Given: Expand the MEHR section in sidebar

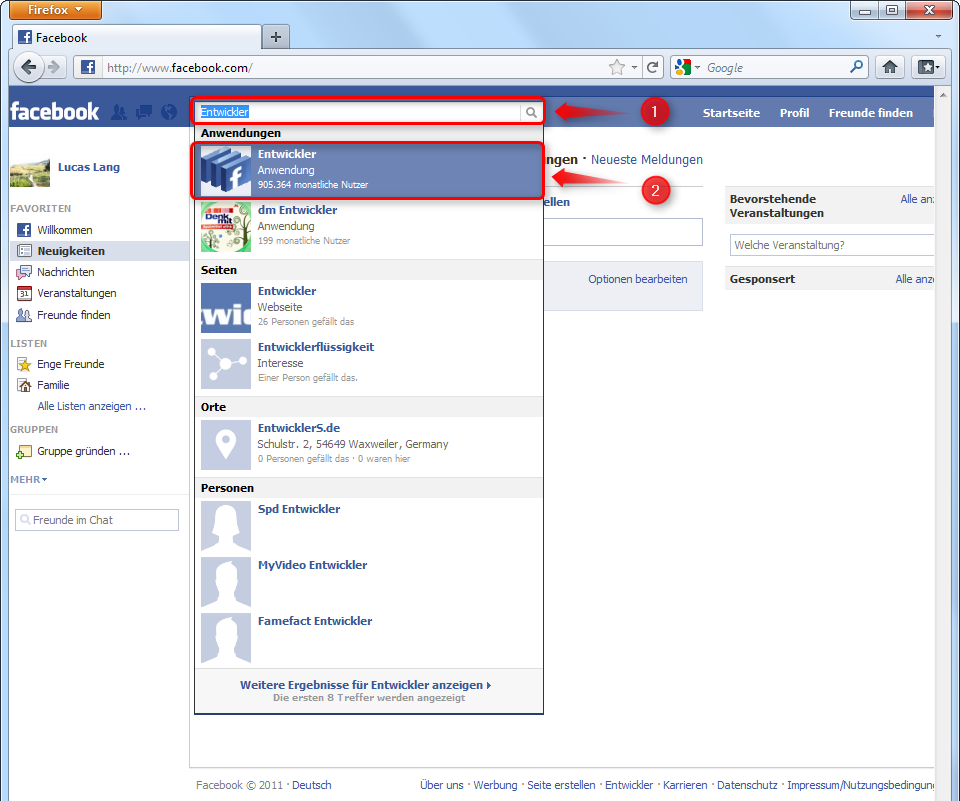Looking at the screenshot, I should [x=28, y=479].
